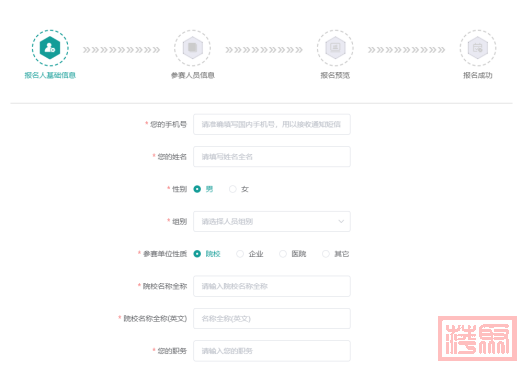Viewport: 523px width, 366px height.
Task: Click the 报名预览 step icon
Action: pyautogui.click(x=335, y=48)
